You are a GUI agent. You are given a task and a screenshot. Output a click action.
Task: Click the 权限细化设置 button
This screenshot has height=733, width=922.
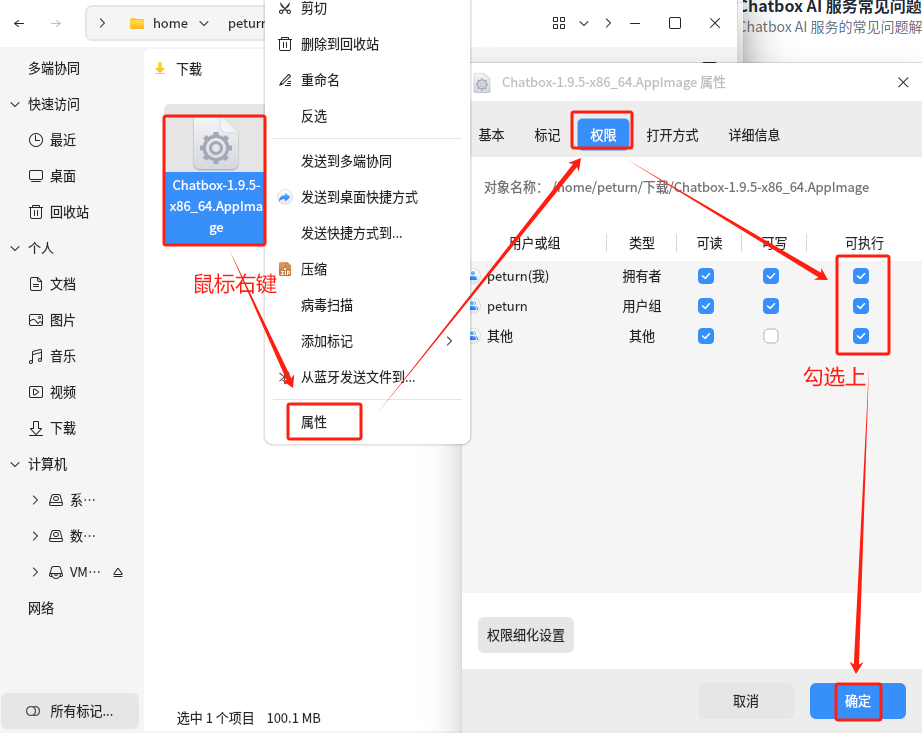525,635
